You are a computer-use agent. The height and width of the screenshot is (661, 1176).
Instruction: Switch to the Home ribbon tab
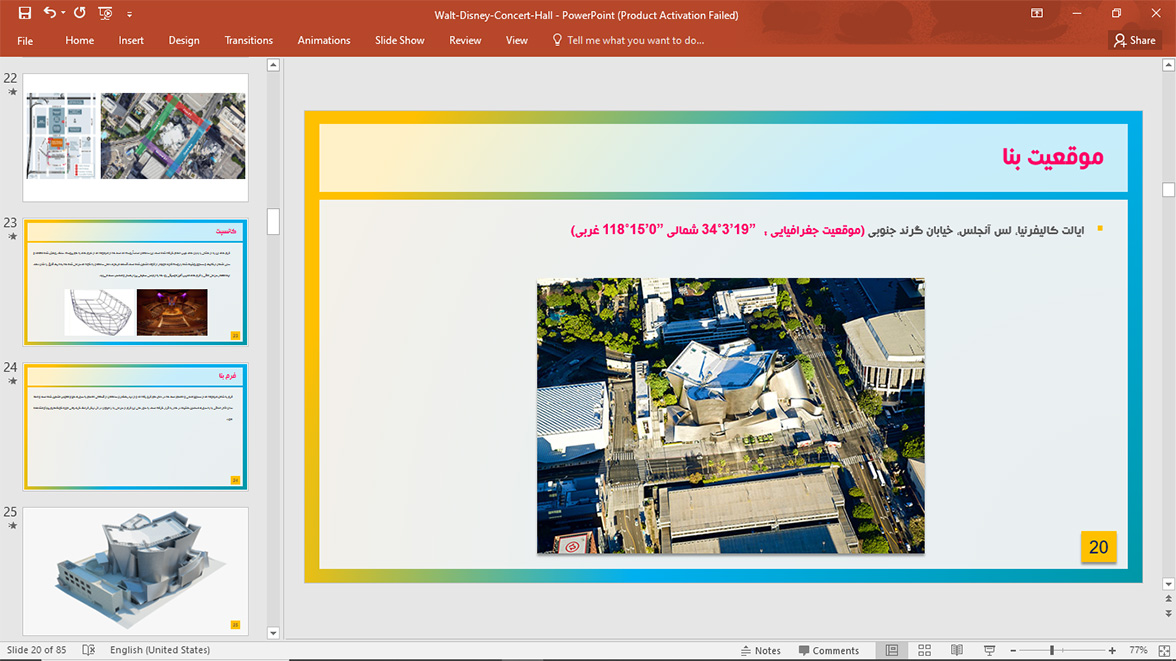[x=80, y=41]
